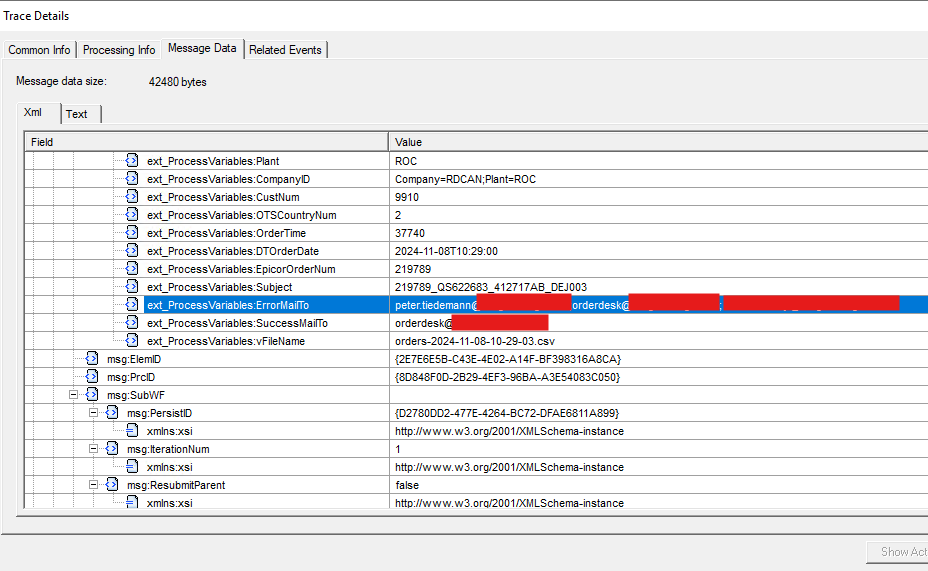928x571 pixels.
Task: Click the element icon beside ext_ProcessVariables:DTOrderDate
Action: click(132, 250)
